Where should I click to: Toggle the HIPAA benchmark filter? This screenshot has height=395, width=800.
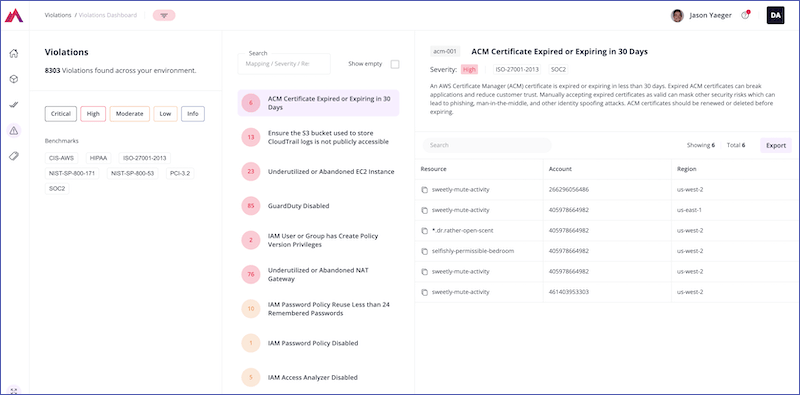tap(98, 158)
